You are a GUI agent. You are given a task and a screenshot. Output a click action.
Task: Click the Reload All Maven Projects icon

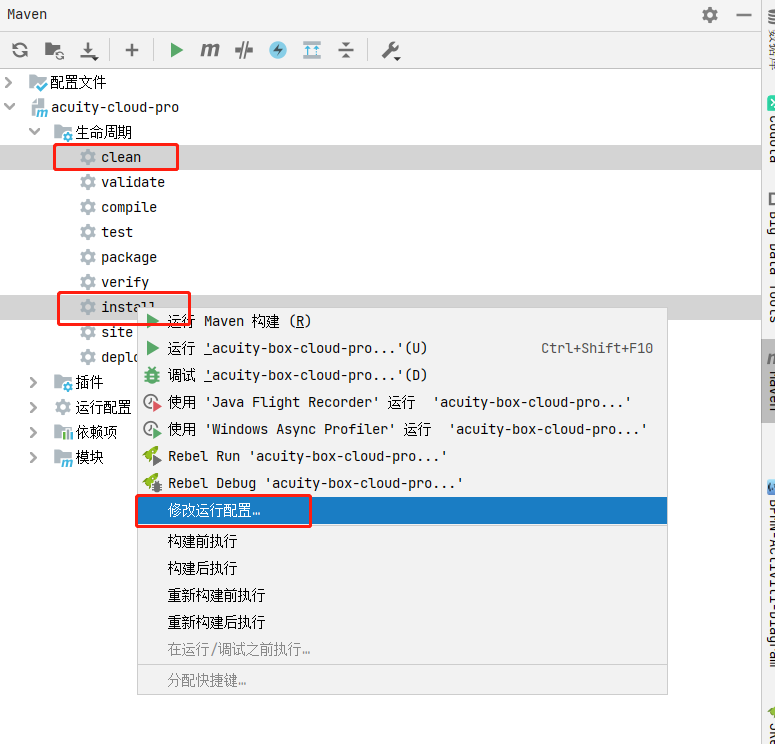(20, 50)
